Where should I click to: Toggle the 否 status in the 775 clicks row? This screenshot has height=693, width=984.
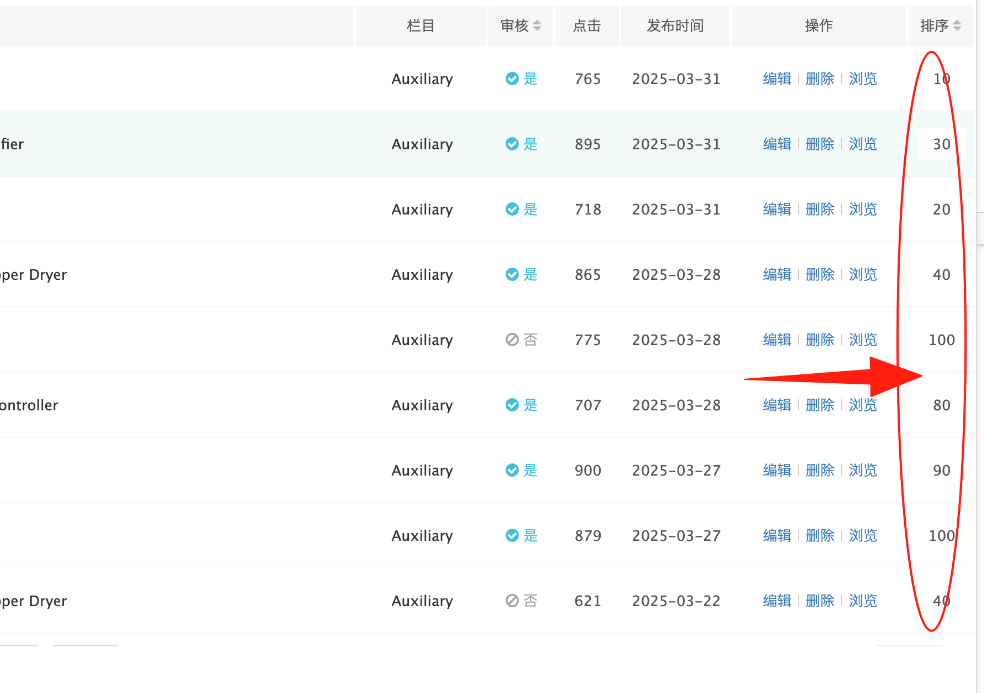(x=521, y=340)
